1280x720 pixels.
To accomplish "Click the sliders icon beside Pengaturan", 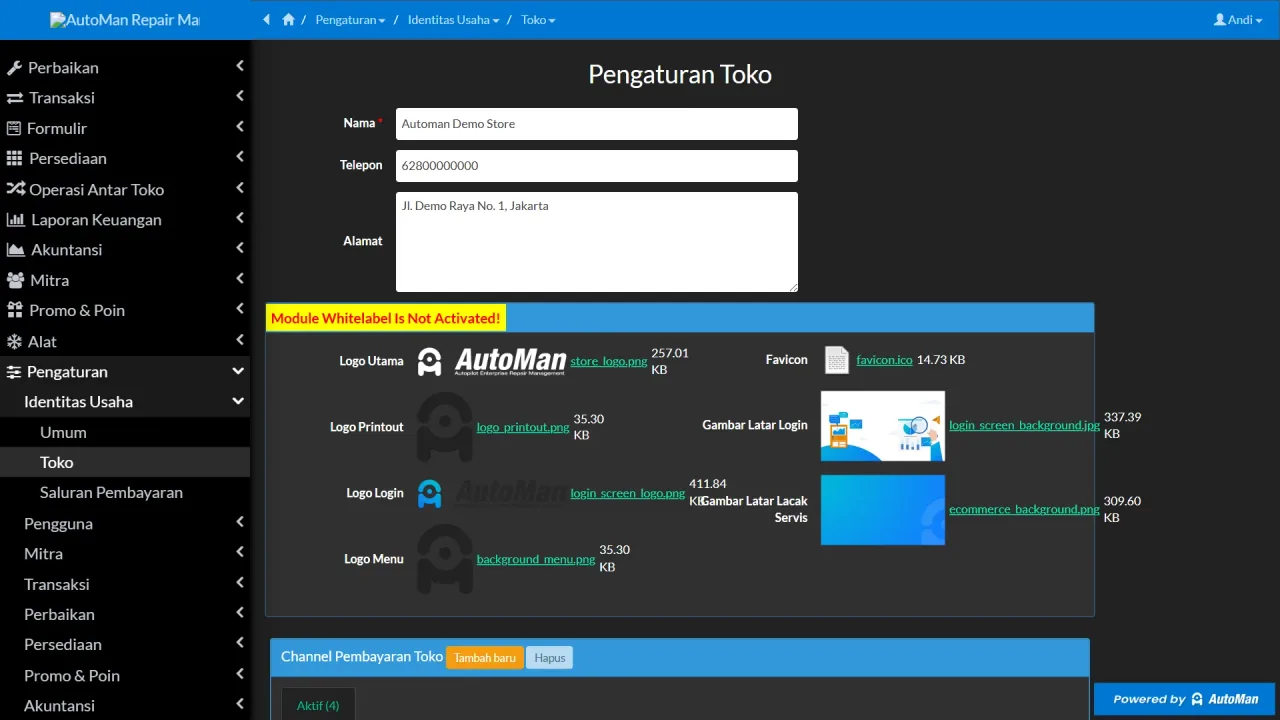I will (14, 372).
